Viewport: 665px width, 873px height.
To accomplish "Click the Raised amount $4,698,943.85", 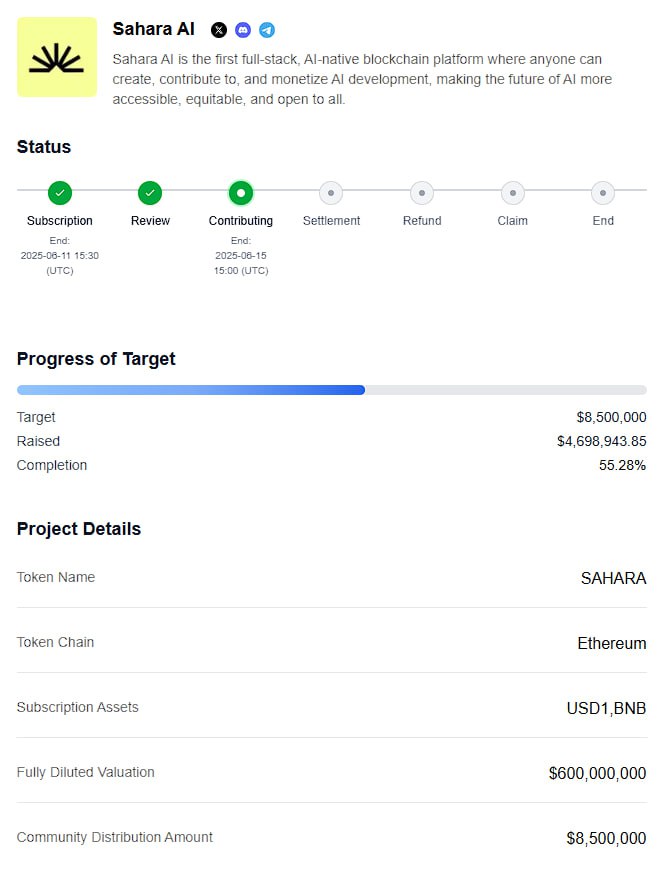I will tap(602, 442).
